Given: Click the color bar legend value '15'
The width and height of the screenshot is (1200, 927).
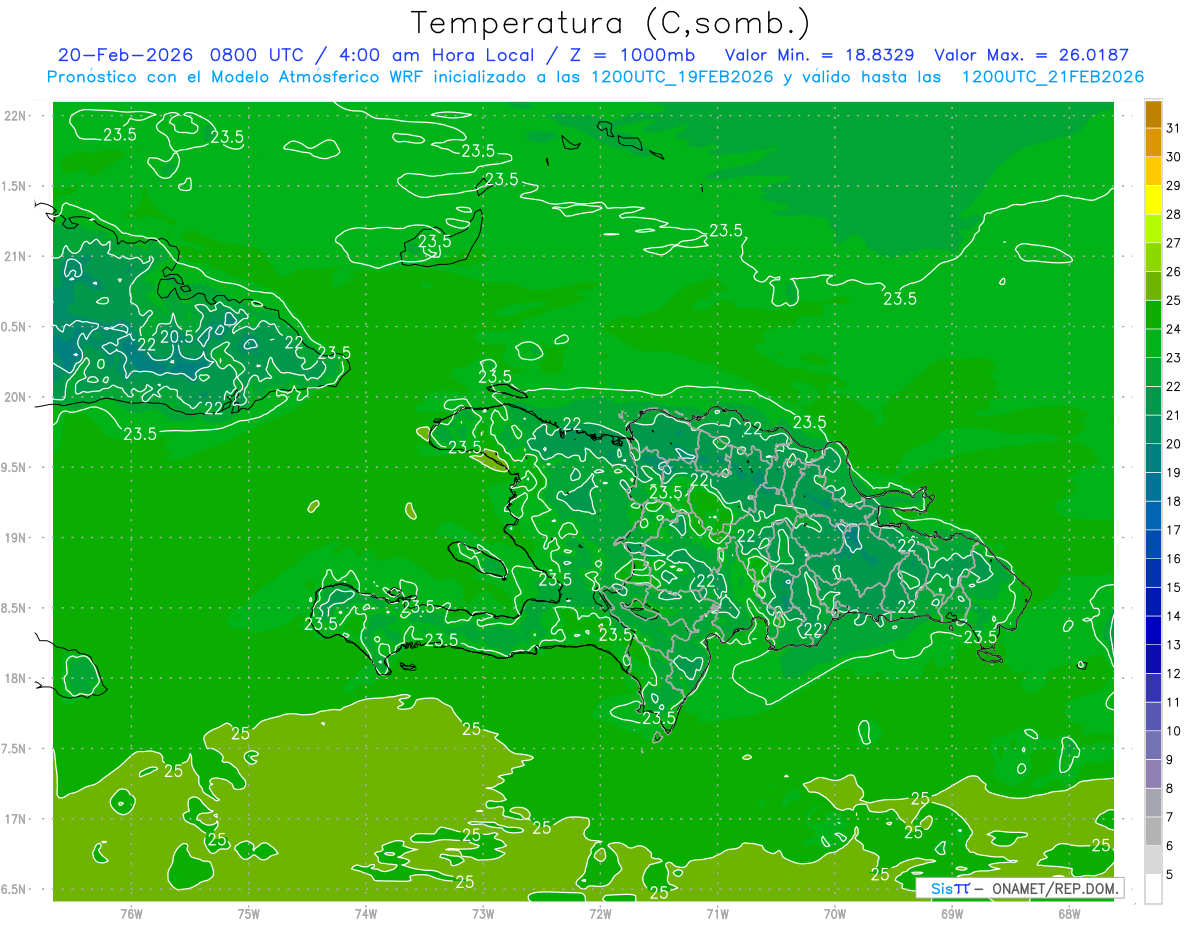Looking at the screenshot, I should (x=1174, y=587).
